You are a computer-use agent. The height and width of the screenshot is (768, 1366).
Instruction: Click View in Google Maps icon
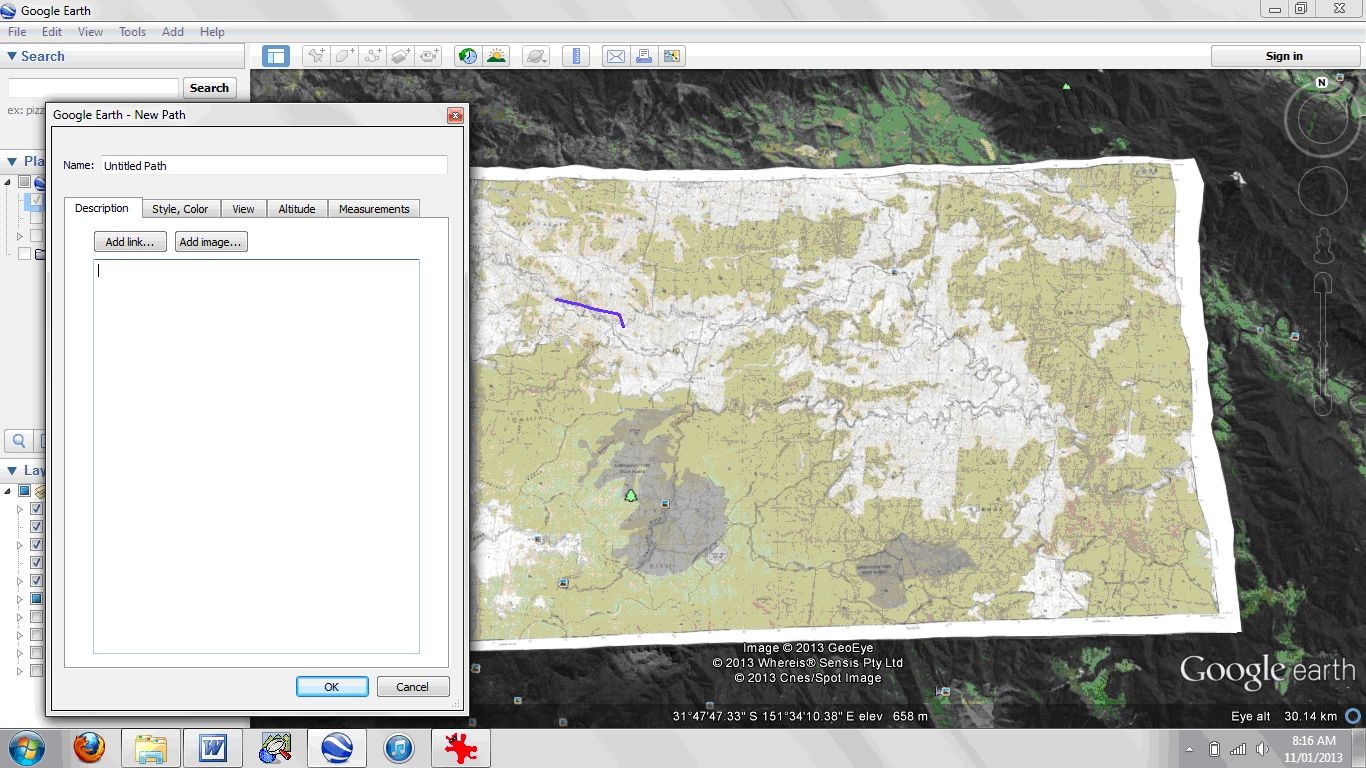click(672, 56)
